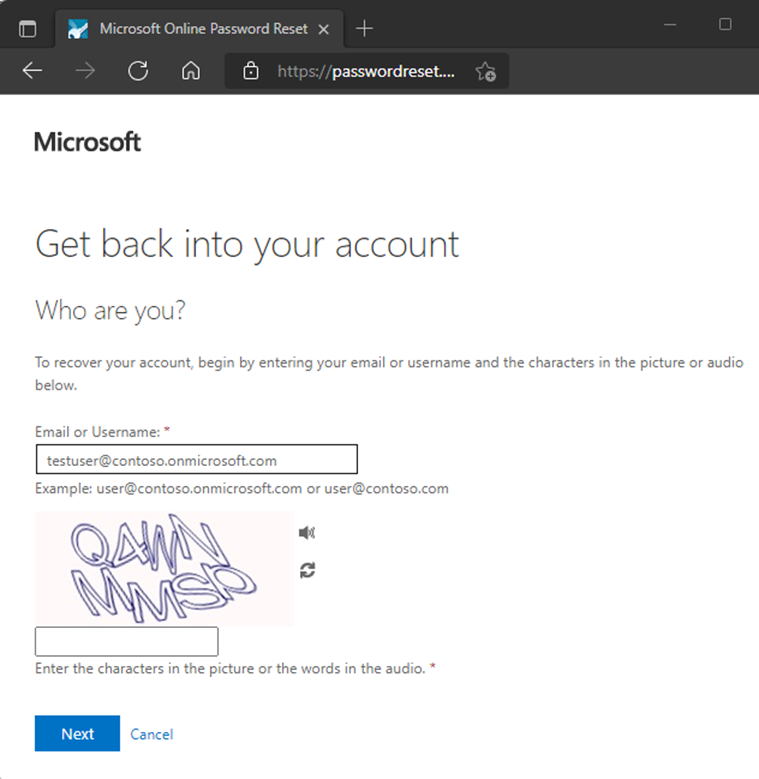Click the Email or Username field

(x=196, y=460)
